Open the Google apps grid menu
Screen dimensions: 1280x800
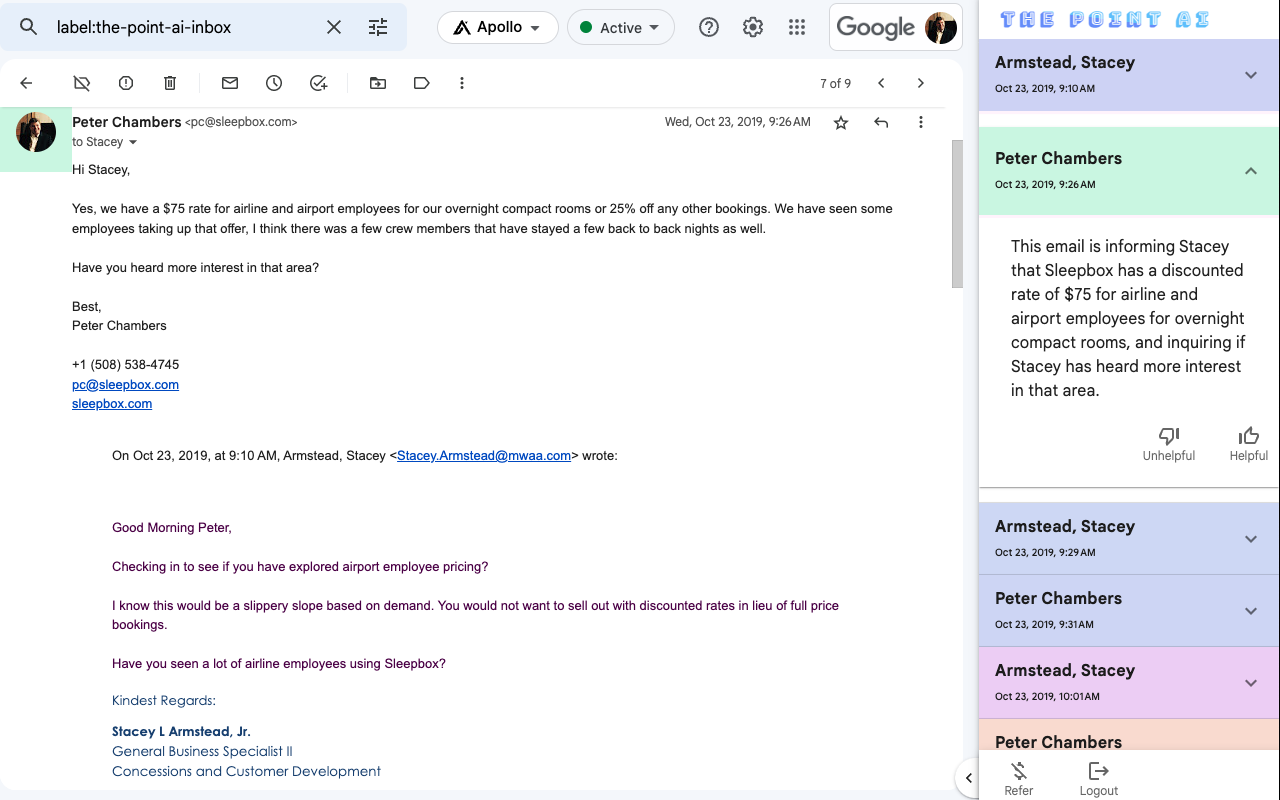point(797,28)
